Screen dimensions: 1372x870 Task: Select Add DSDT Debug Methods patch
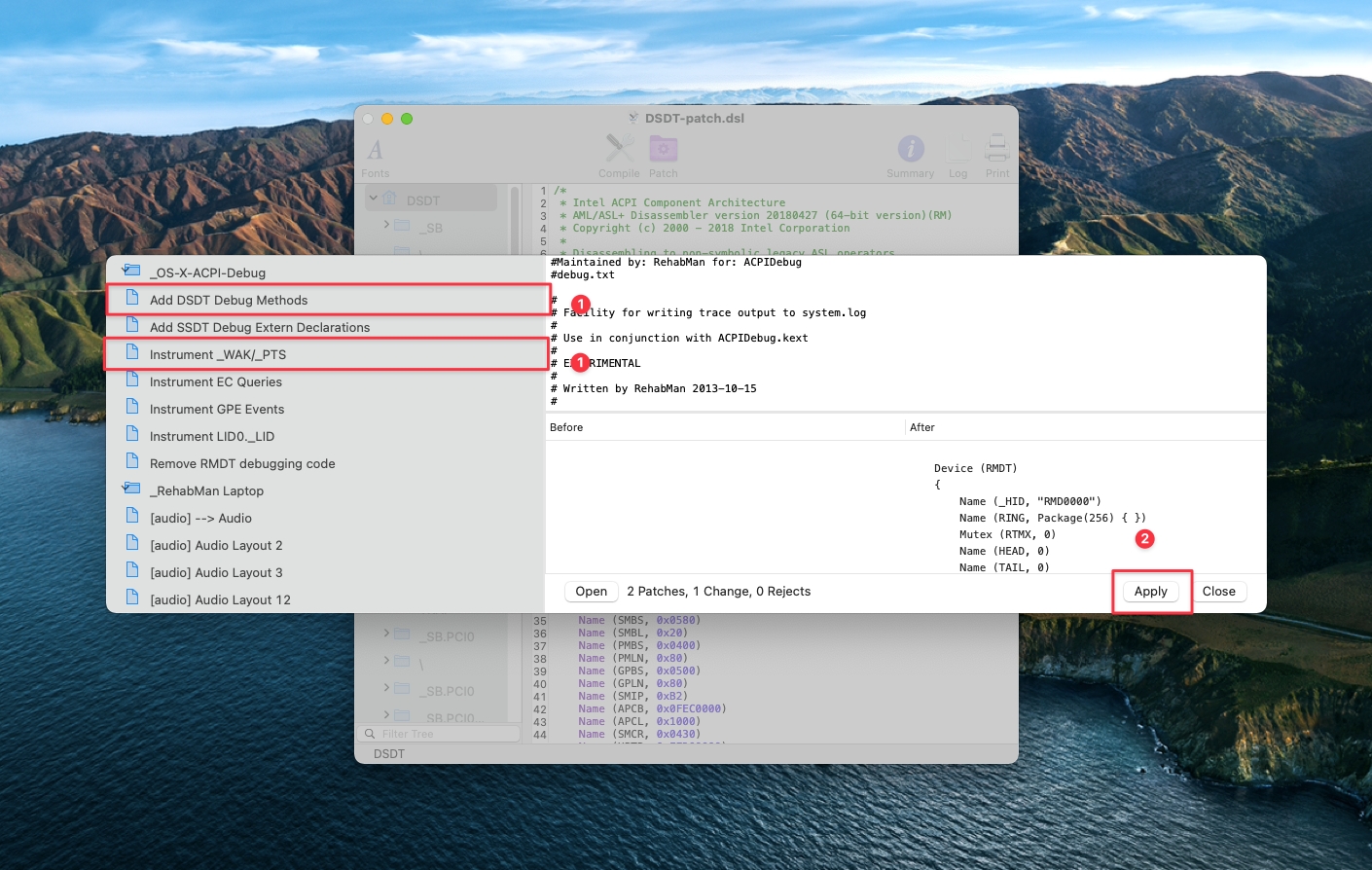[229, 301]
